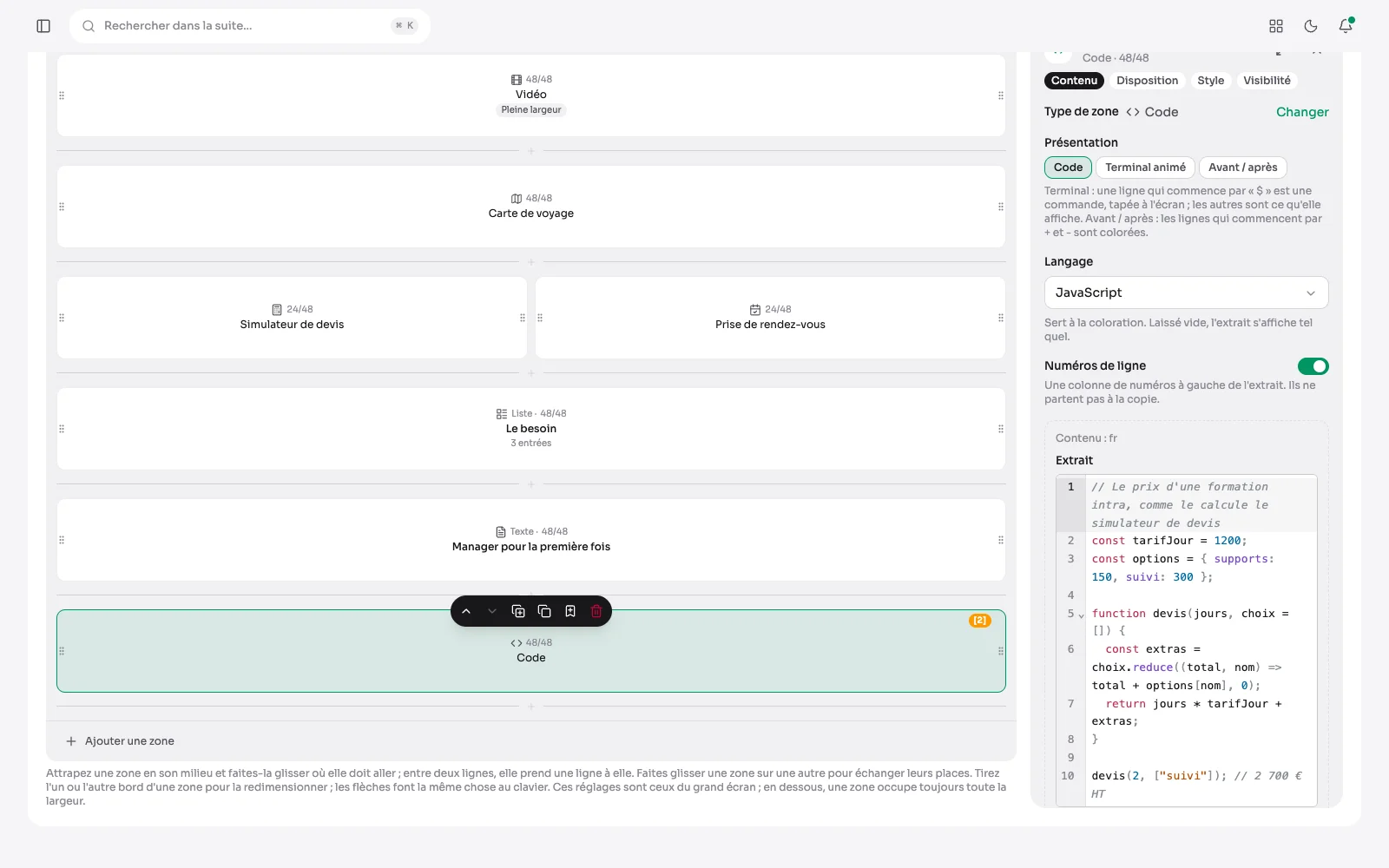Disable the Numéros de ligne switch
Image resolution: width=1389 pixels, height=868 pixels.
coord(1313,366)
